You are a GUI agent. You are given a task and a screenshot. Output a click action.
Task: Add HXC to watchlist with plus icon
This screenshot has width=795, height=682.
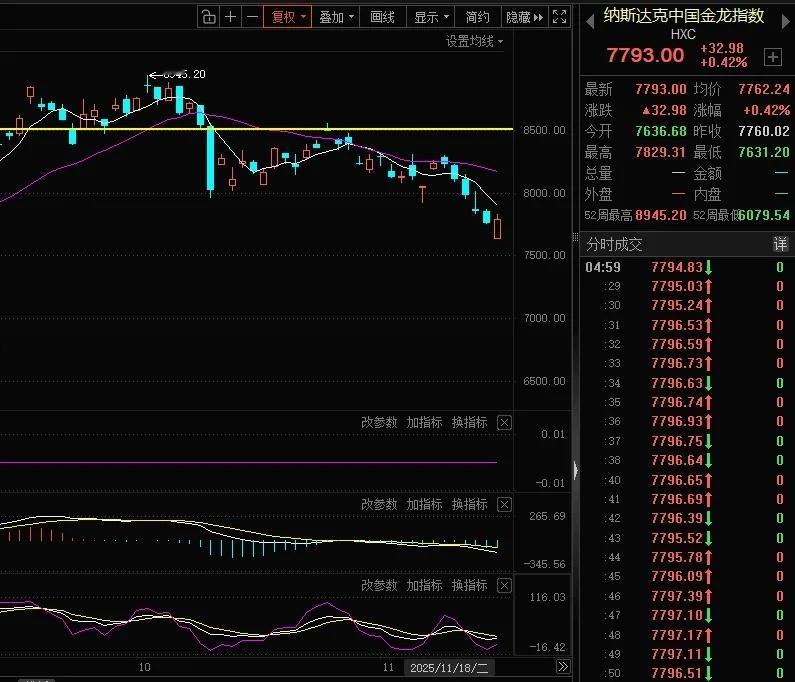tap(773, 57)
